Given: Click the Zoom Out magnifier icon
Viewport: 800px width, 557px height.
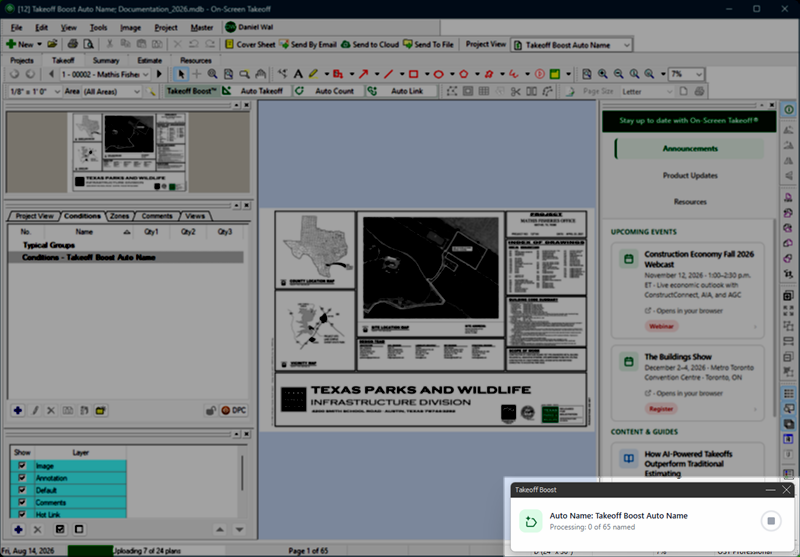Looking at the screenshot, I should coord(618,74).
